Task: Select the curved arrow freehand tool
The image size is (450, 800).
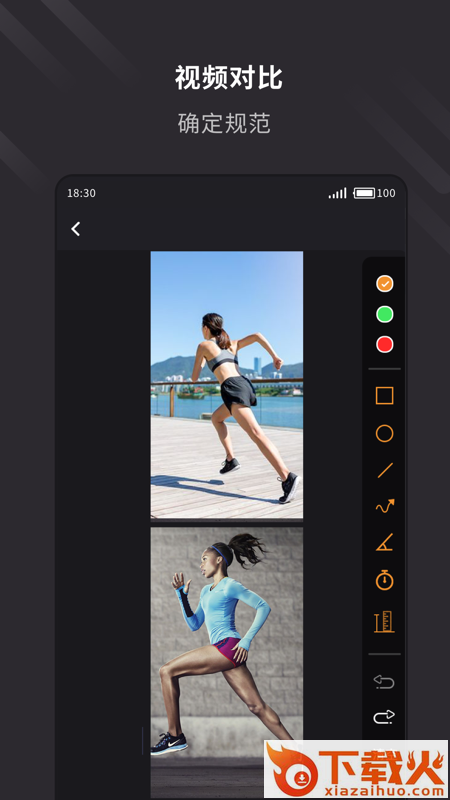Action: 385,507
